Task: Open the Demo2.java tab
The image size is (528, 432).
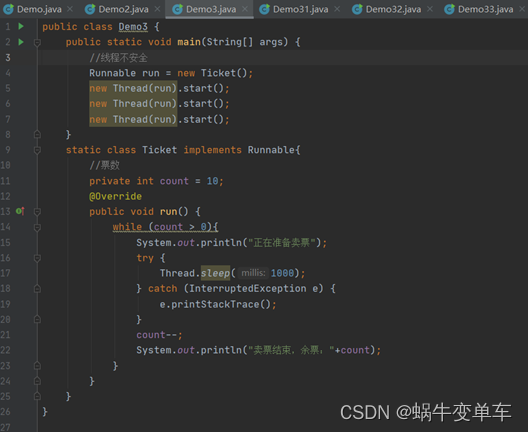Action: [x=123, y=9]
